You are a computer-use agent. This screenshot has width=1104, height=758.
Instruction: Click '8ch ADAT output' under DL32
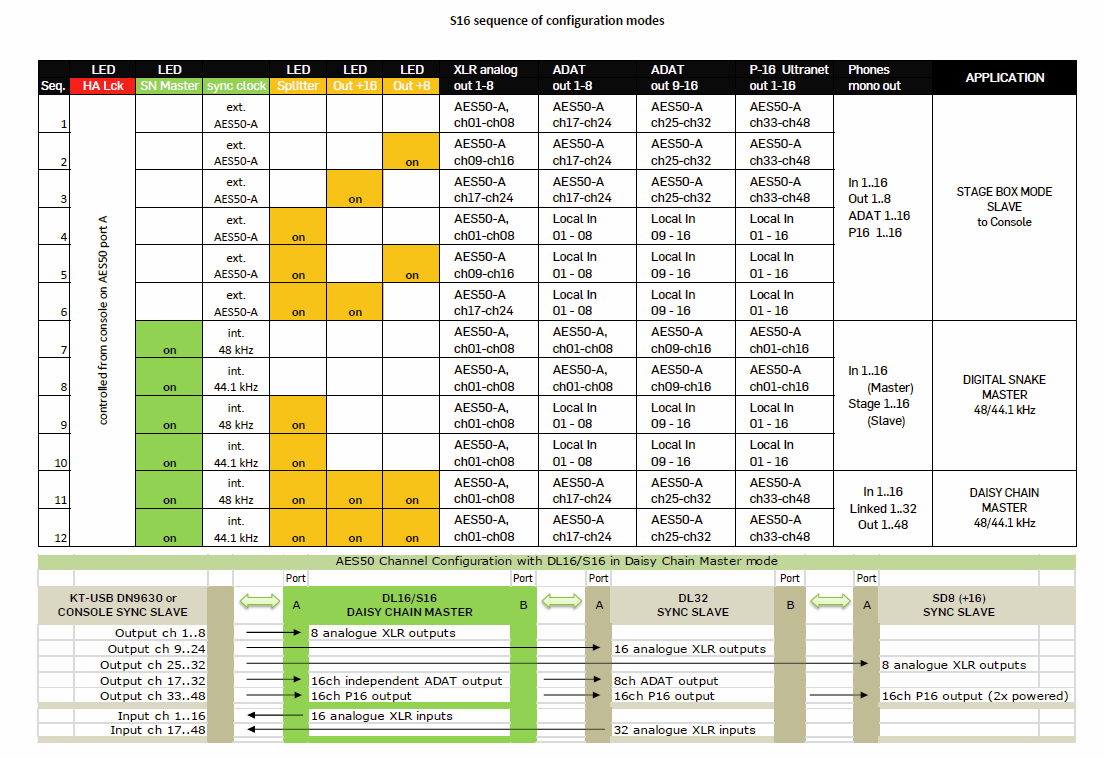pyautogui.click(x=665, y=681)
